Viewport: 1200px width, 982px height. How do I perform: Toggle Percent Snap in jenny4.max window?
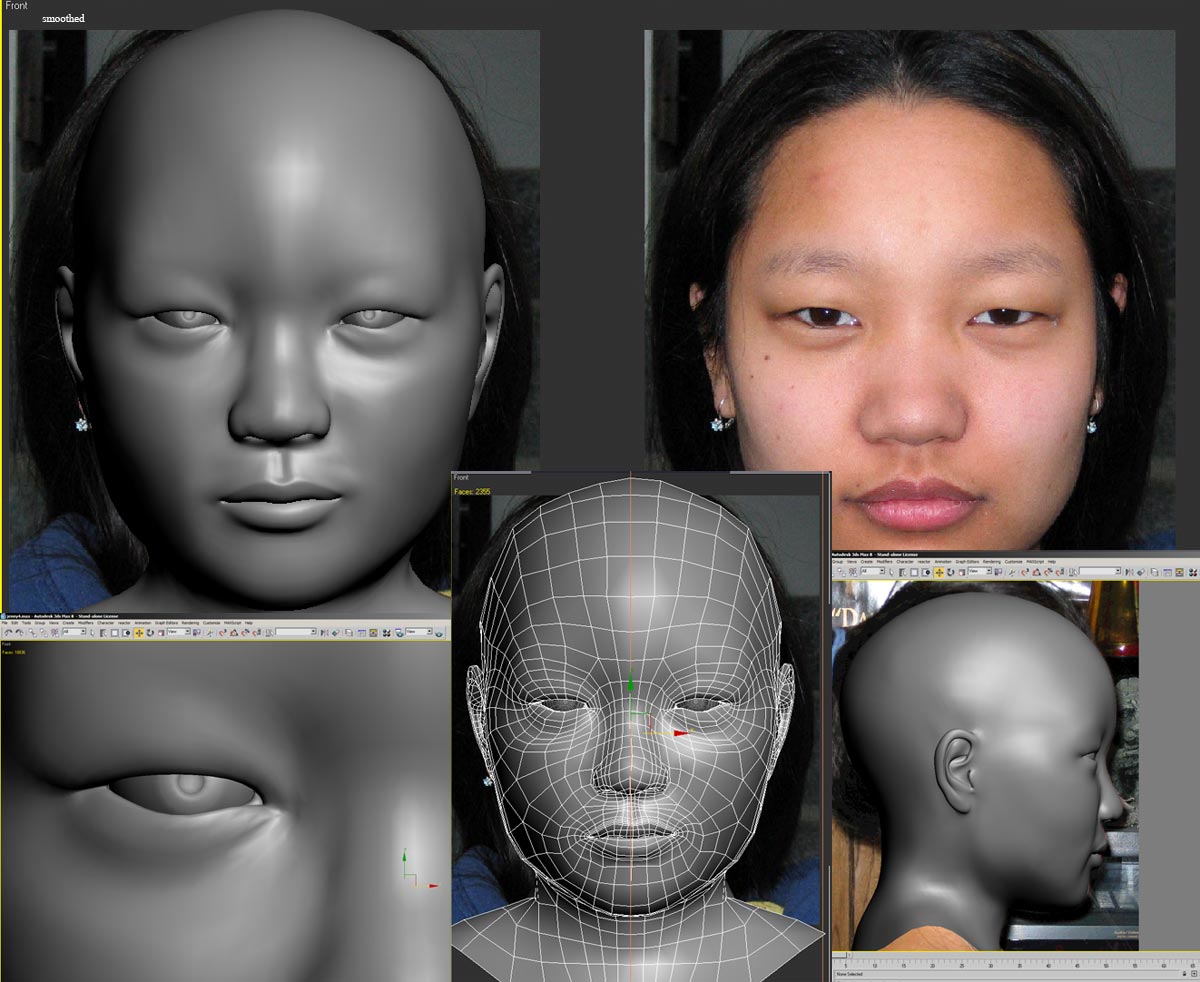pyautogui.click(x=246, y=633)
